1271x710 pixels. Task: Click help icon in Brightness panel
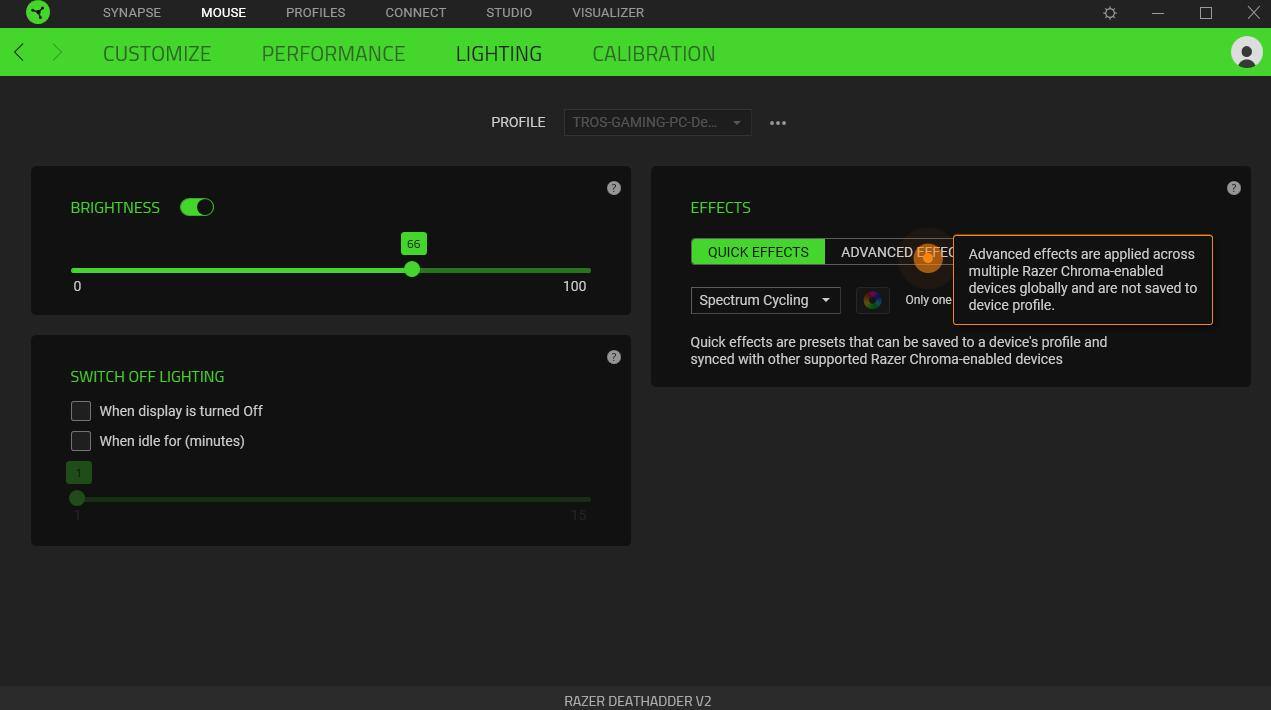coord(614,188)
